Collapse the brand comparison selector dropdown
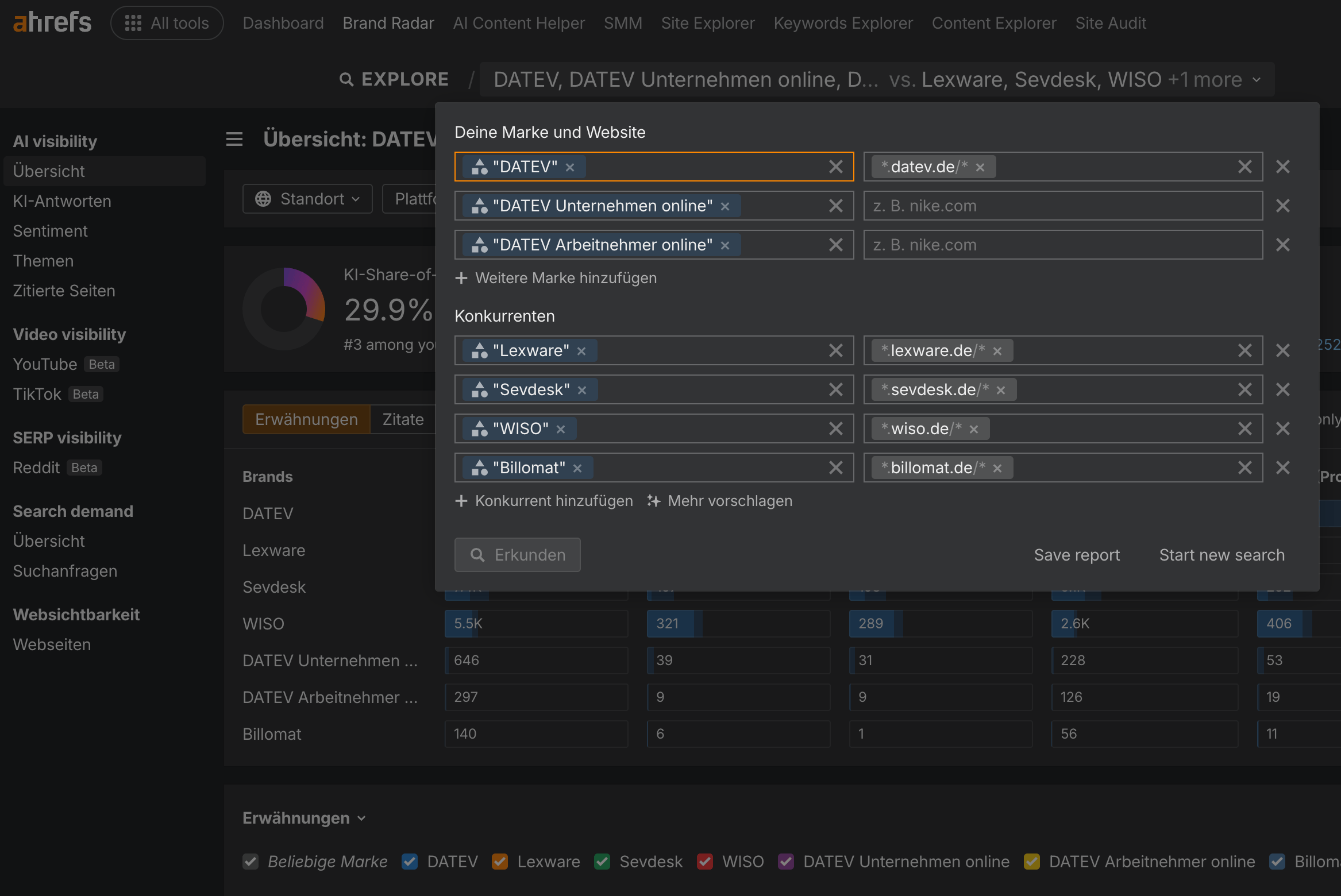The height and width of the screenshot is (896, 1341). click(x=1257, y=79)
